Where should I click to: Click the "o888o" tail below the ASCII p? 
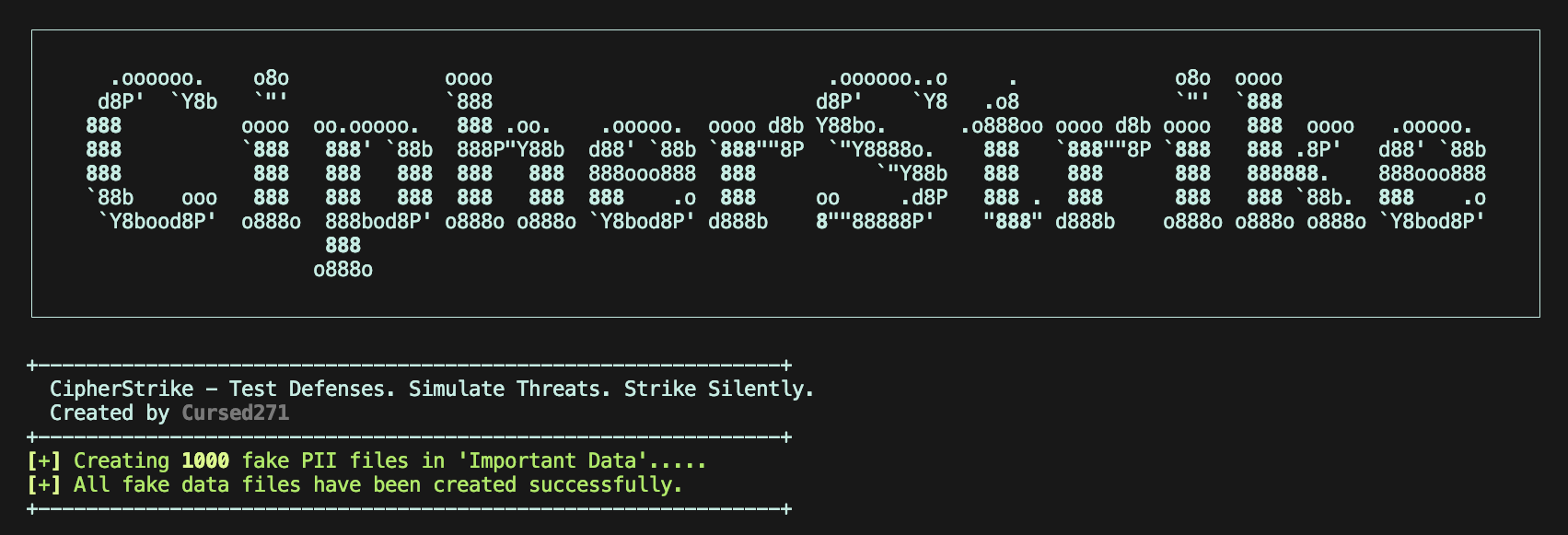click(x=343, y=270)
